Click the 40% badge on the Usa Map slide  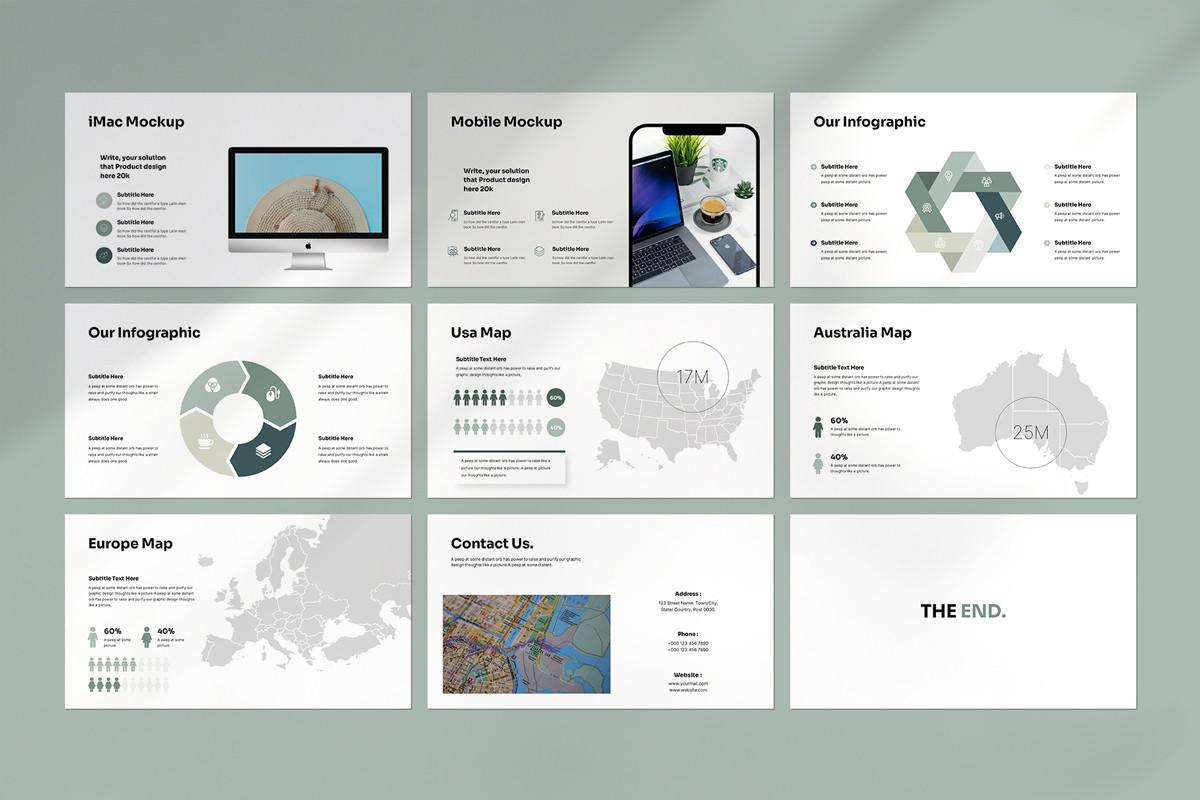click(556, 427)
